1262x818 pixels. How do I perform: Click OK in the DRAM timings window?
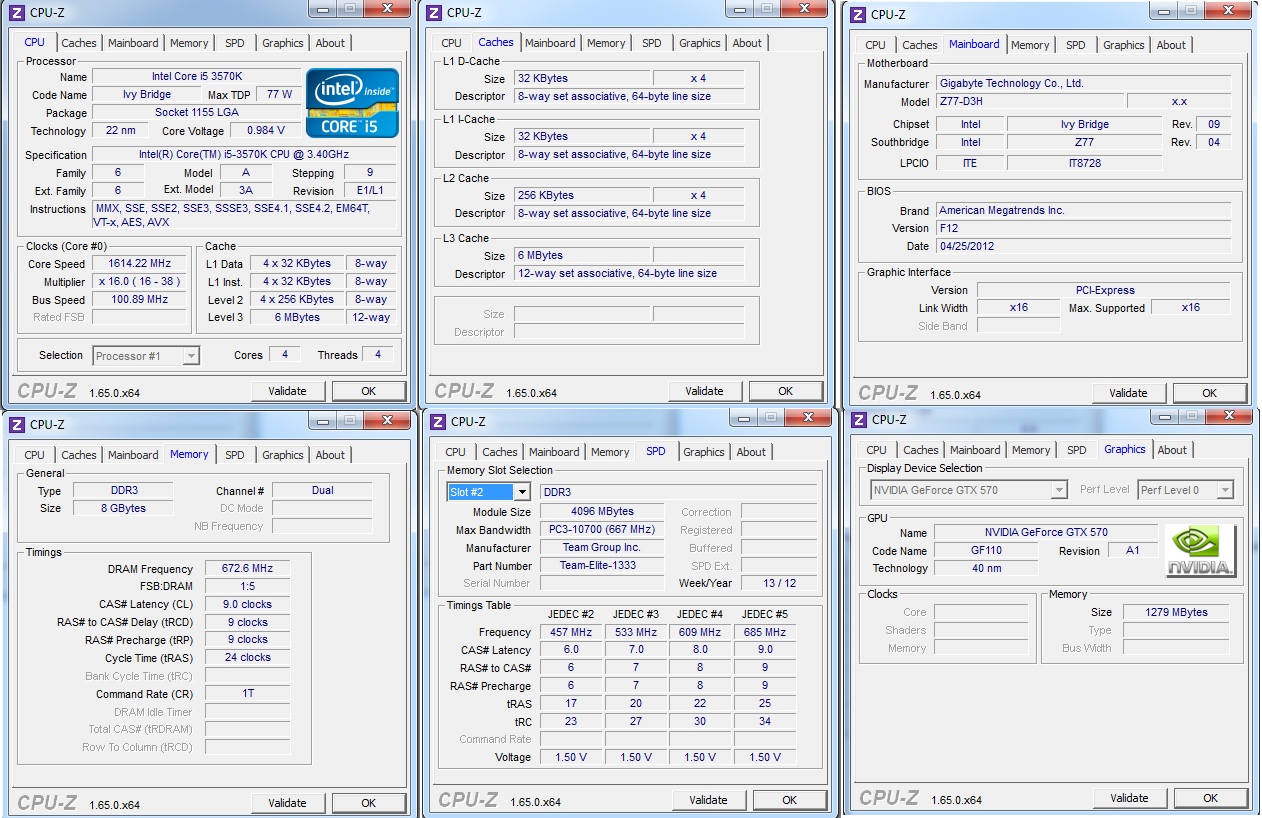pos(369,803)
